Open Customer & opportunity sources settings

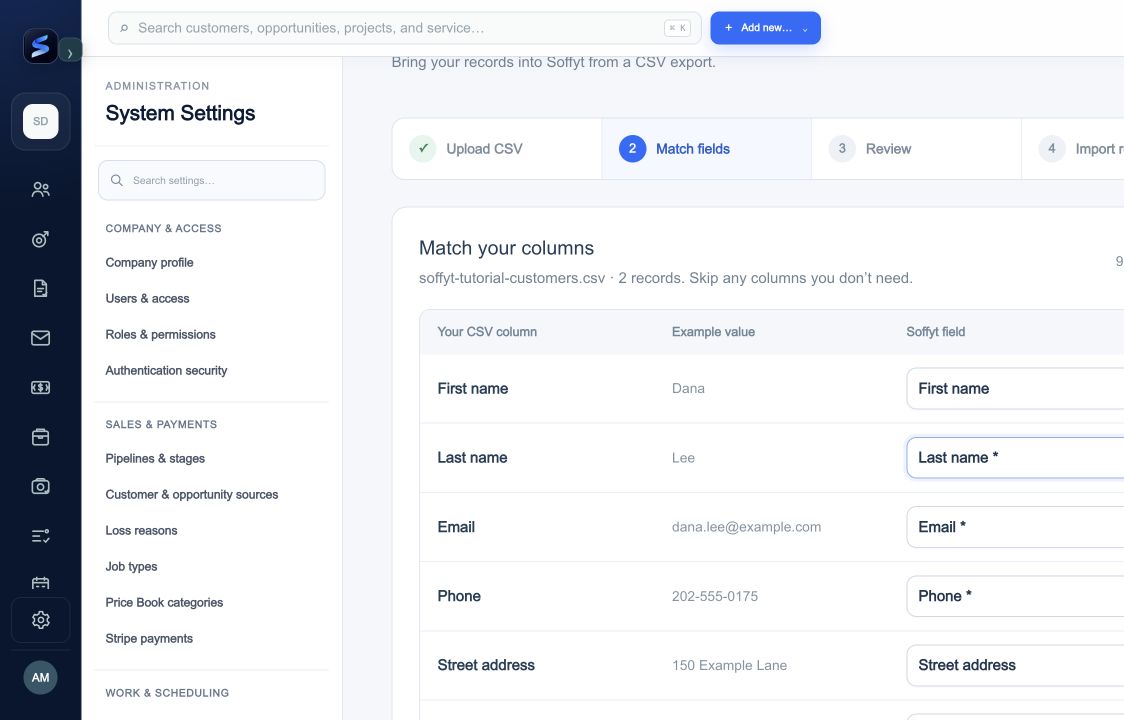click(191, 494)
